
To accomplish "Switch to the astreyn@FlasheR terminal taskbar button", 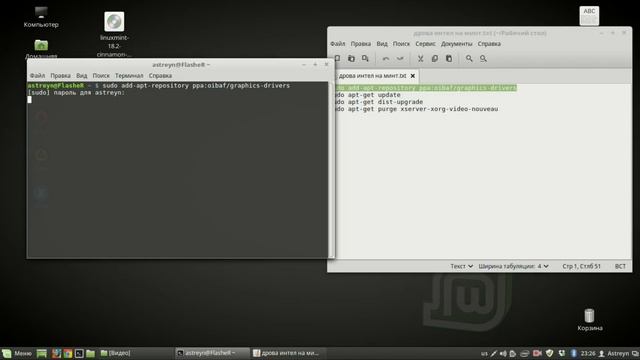I will tap(212, 353).
